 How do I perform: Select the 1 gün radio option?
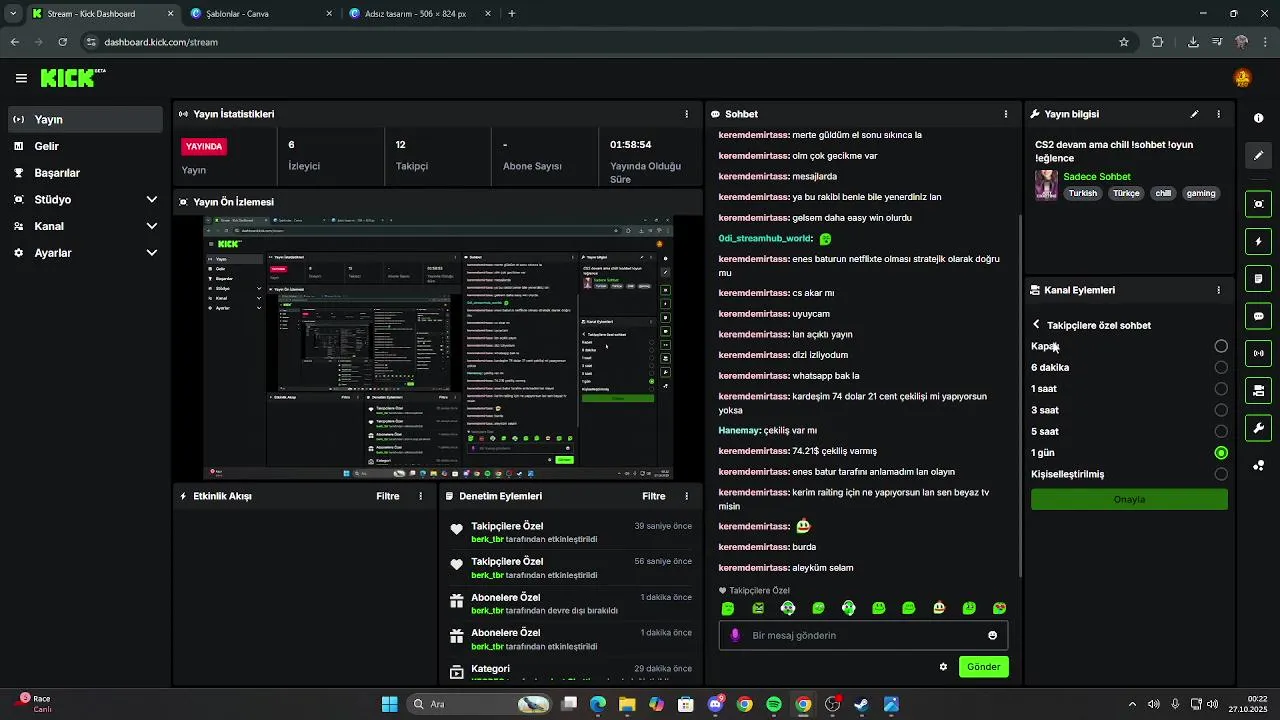point(1221,453)
